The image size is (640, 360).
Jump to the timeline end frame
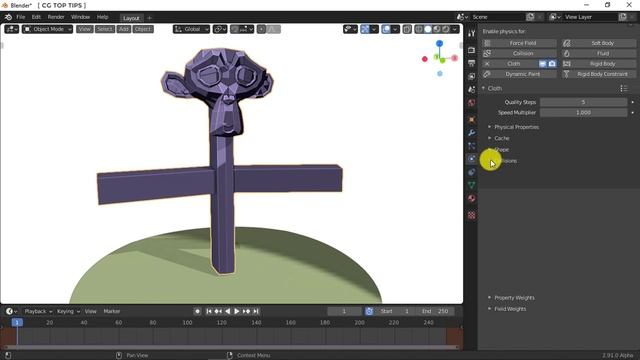tap(256, 311)
